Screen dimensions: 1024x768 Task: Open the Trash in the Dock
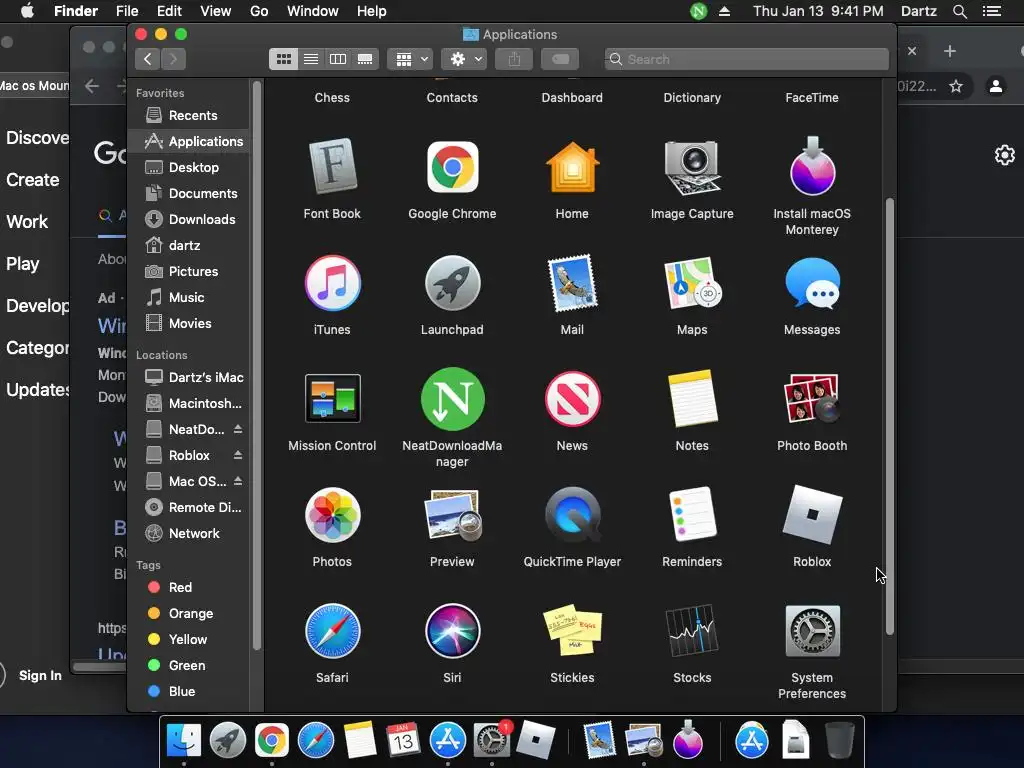pos(840,741)
